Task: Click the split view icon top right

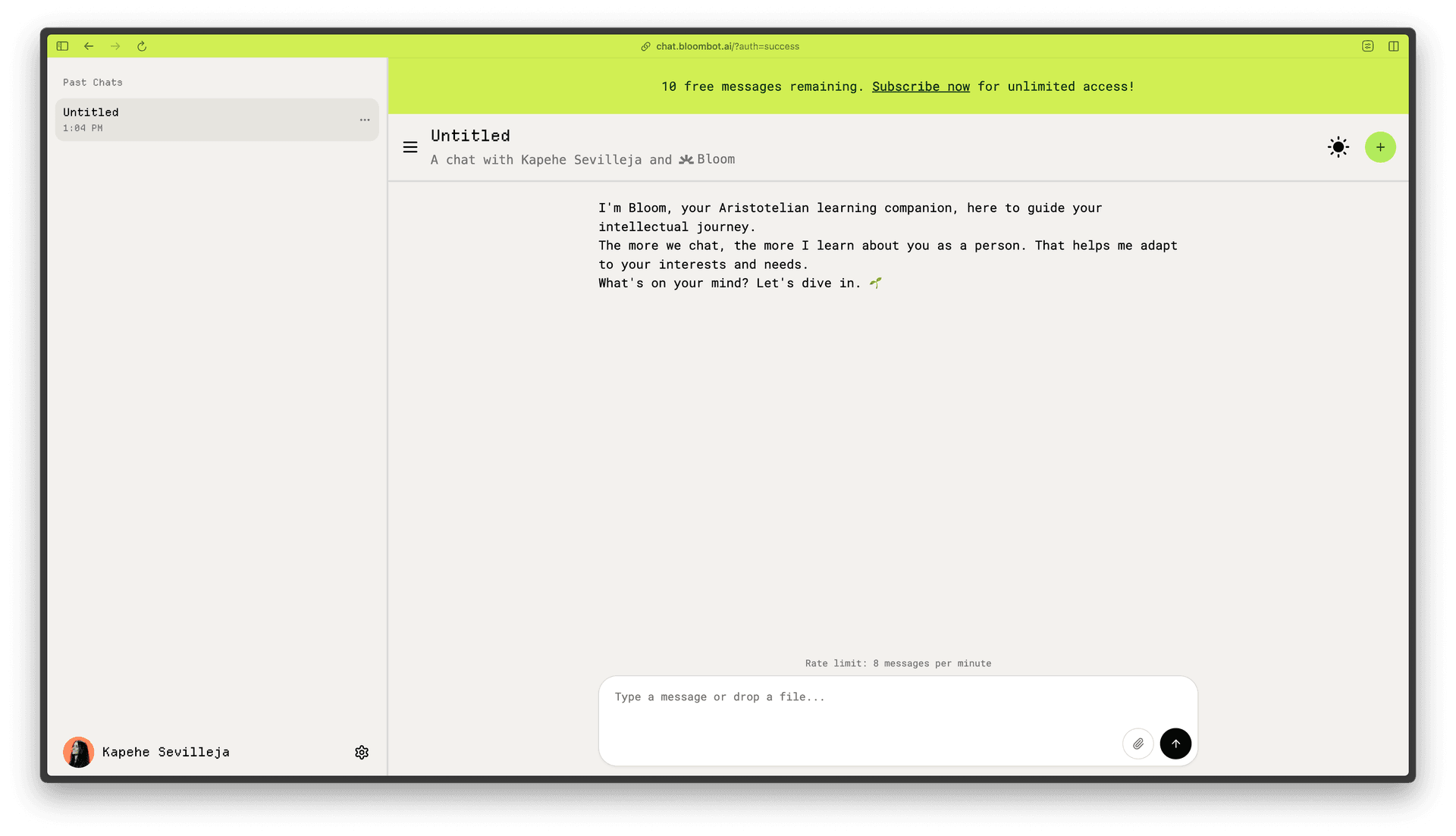Action: (1394, 46)
